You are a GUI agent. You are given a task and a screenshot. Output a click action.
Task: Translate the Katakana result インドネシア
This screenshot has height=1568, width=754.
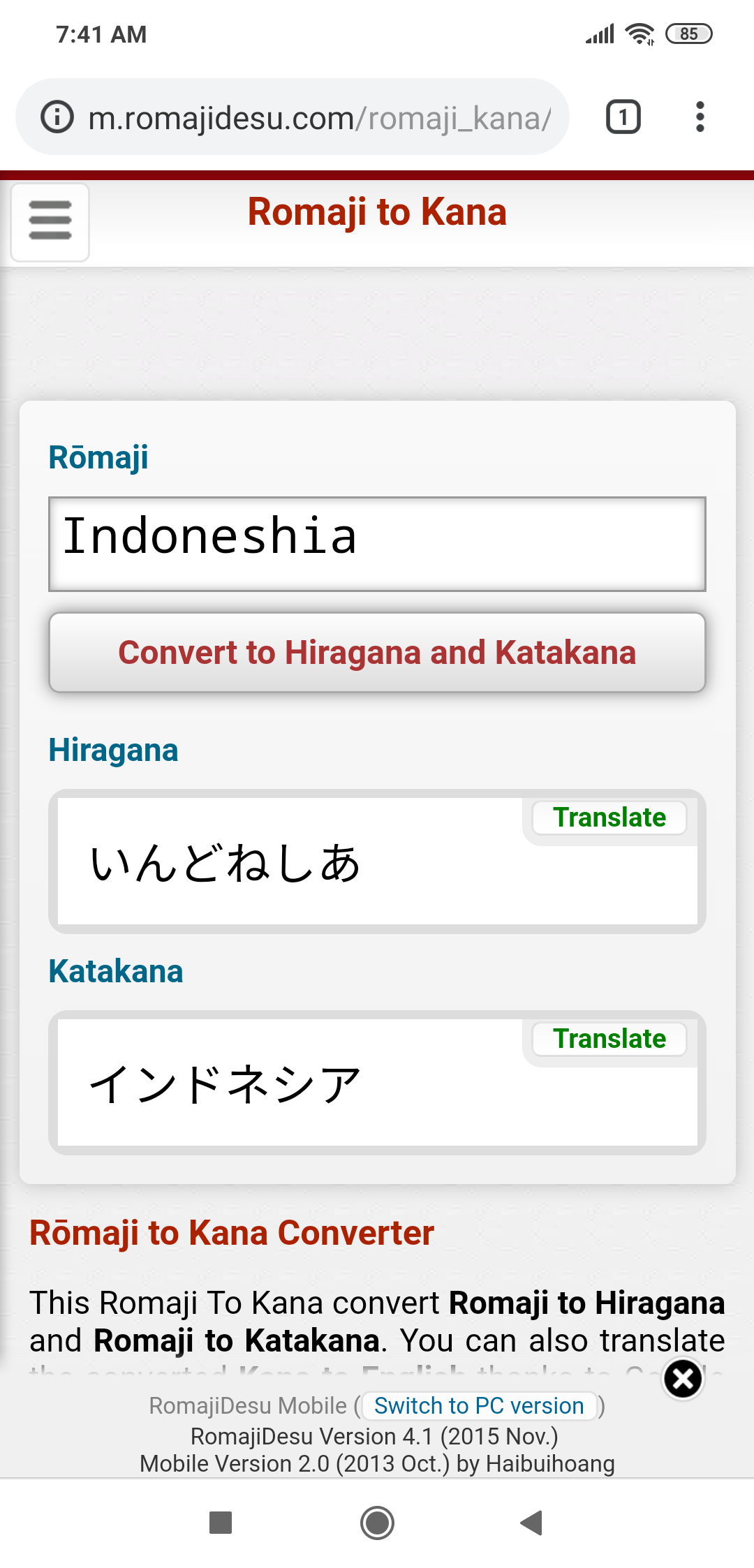tap(608, 1039)
